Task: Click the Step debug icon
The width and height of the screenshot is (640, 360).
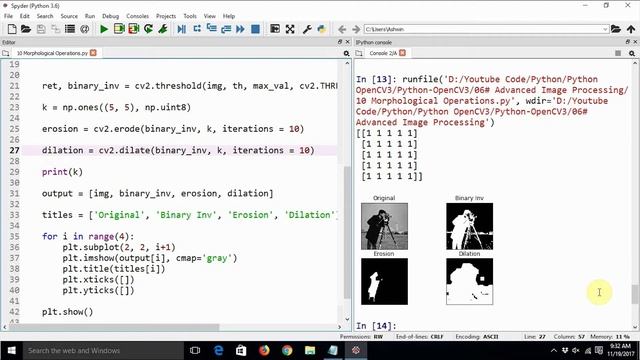Action: 197,29
